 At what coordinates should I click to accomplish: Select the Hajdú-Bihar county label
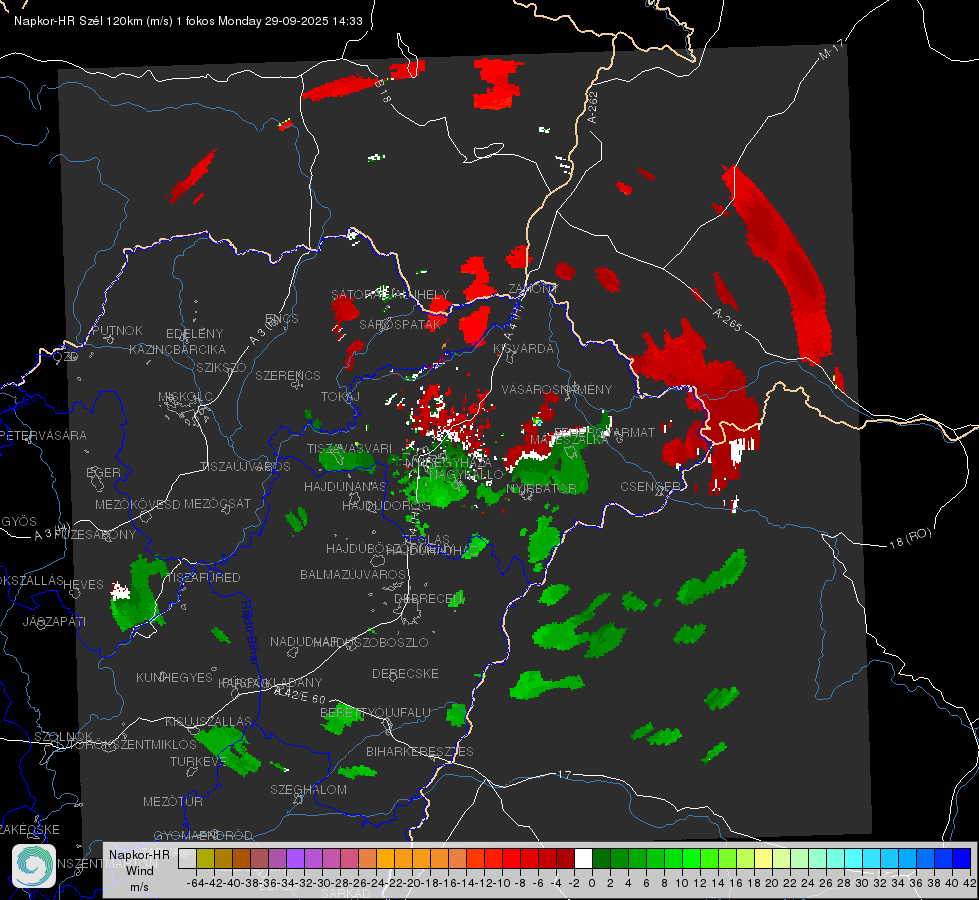tap(250, 632)
